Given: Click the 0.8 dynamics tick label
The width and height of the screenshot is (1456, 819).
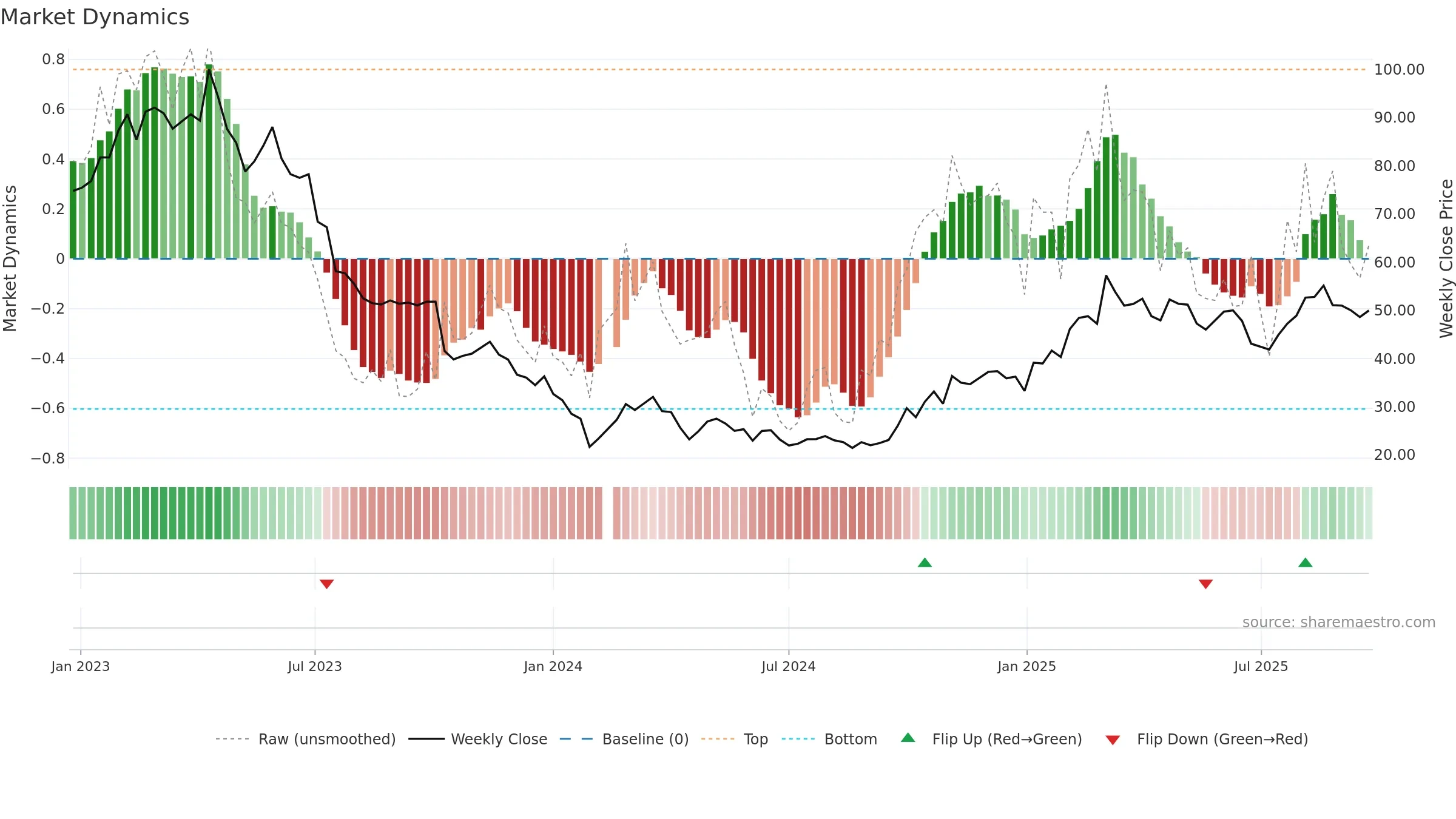Looking at the screenshot, I should coord(53,59).
